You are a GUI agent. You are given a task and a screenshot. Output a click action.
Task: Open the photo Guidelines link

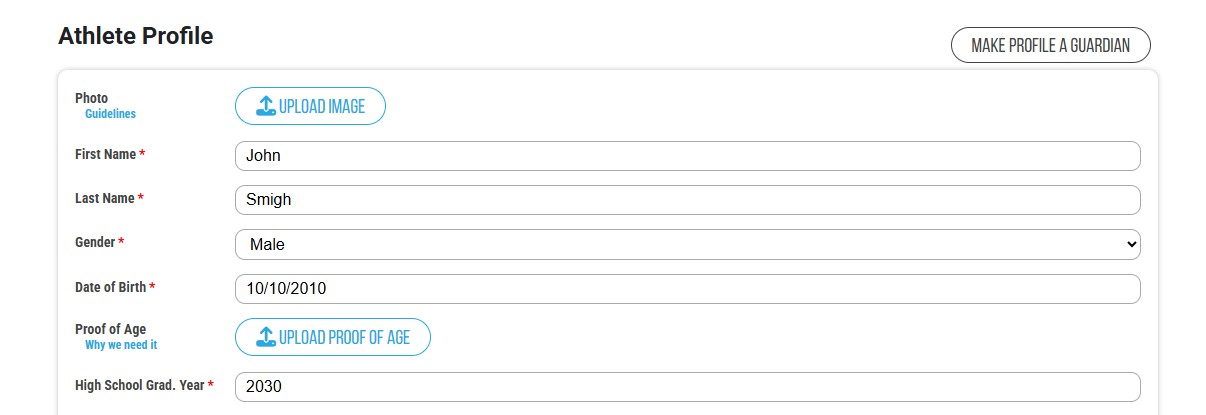pos(110,114)
